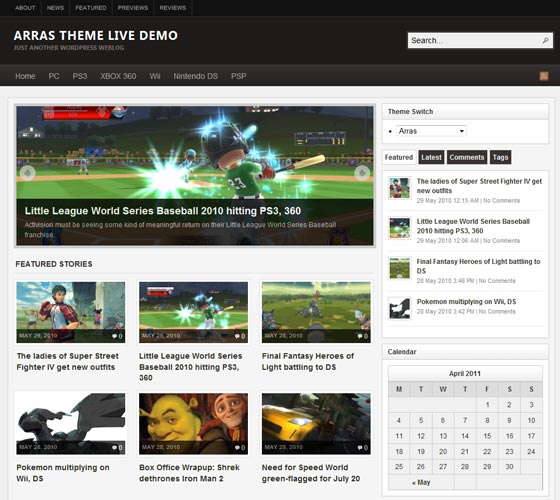
Task: Click calendar day 15
Action: pos(487,436)
